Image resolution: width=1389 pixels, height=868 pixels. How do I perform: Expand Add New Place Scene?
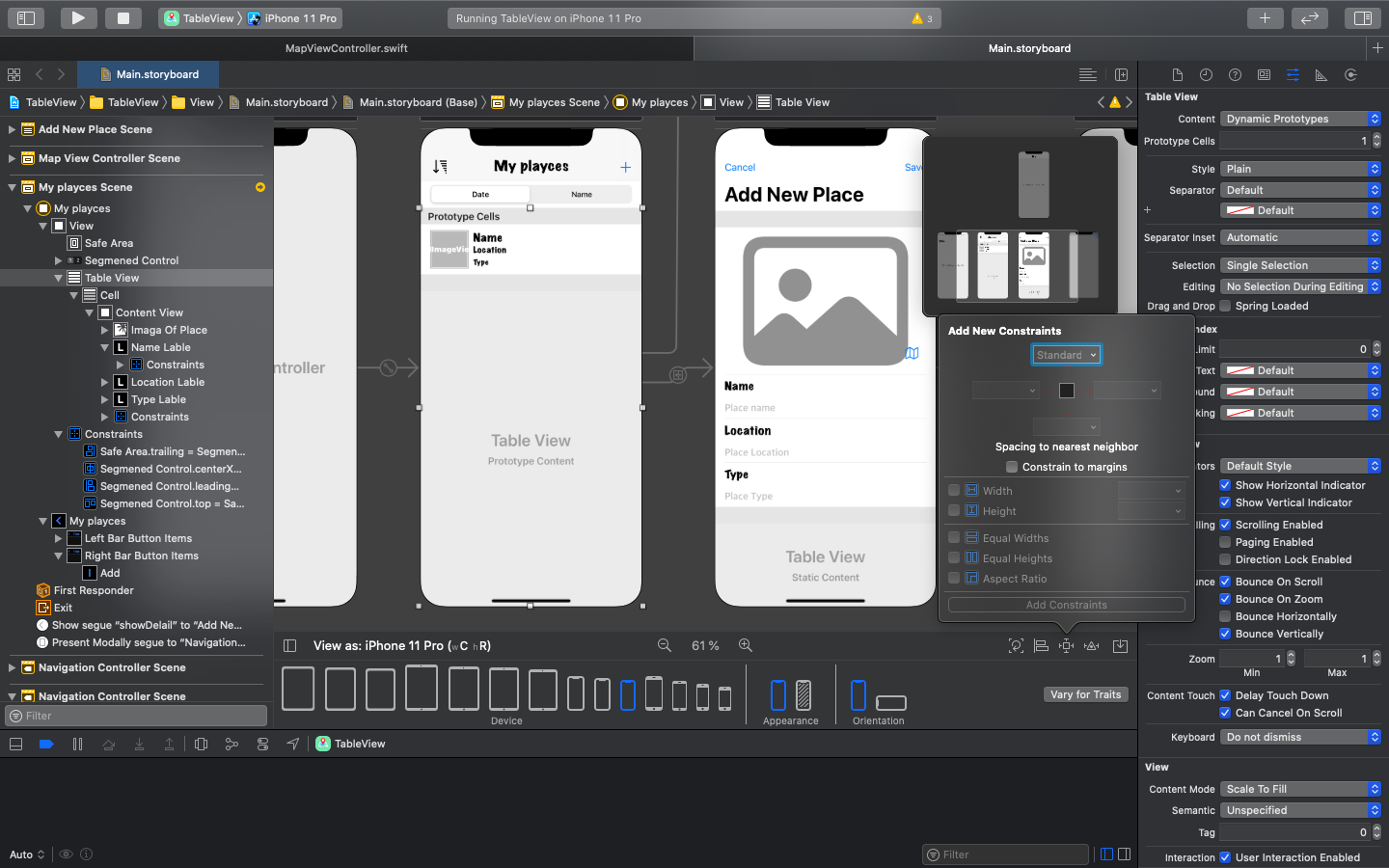tap(12, 129)
